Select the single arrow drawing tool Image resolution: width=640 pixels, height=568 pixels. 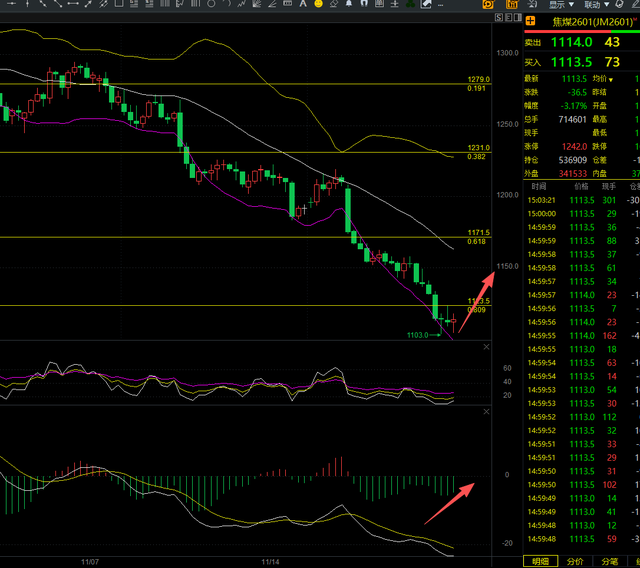(x=88, y=4)
